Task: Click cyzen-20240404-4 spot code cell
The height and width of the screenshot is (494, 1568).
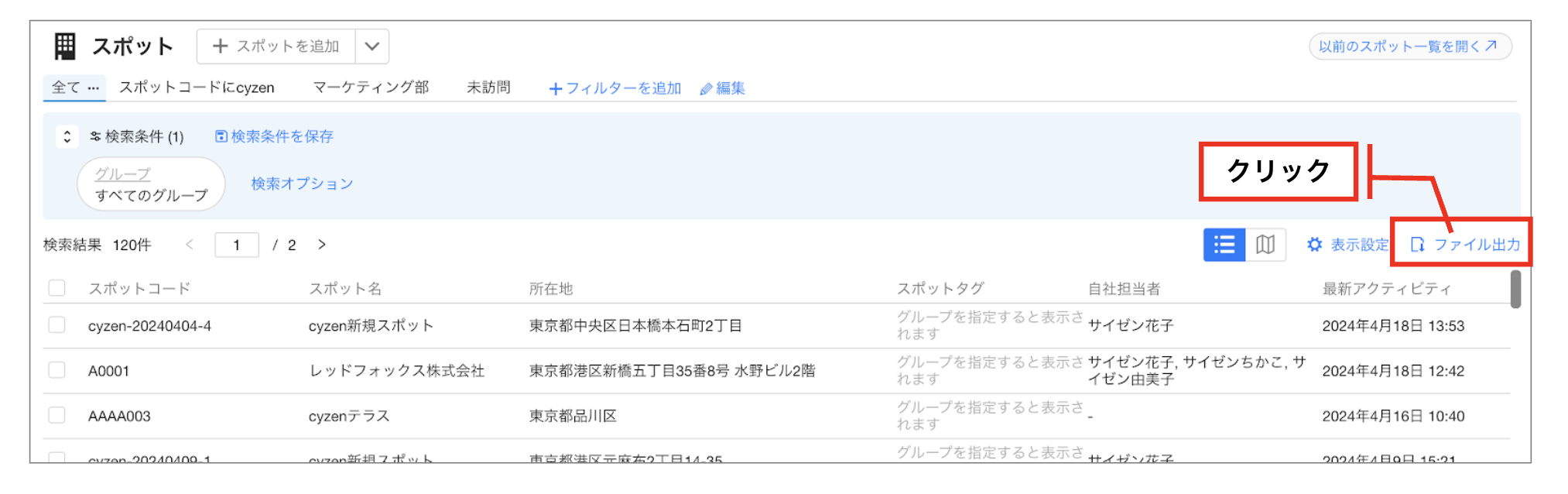Action: (149, 326)
